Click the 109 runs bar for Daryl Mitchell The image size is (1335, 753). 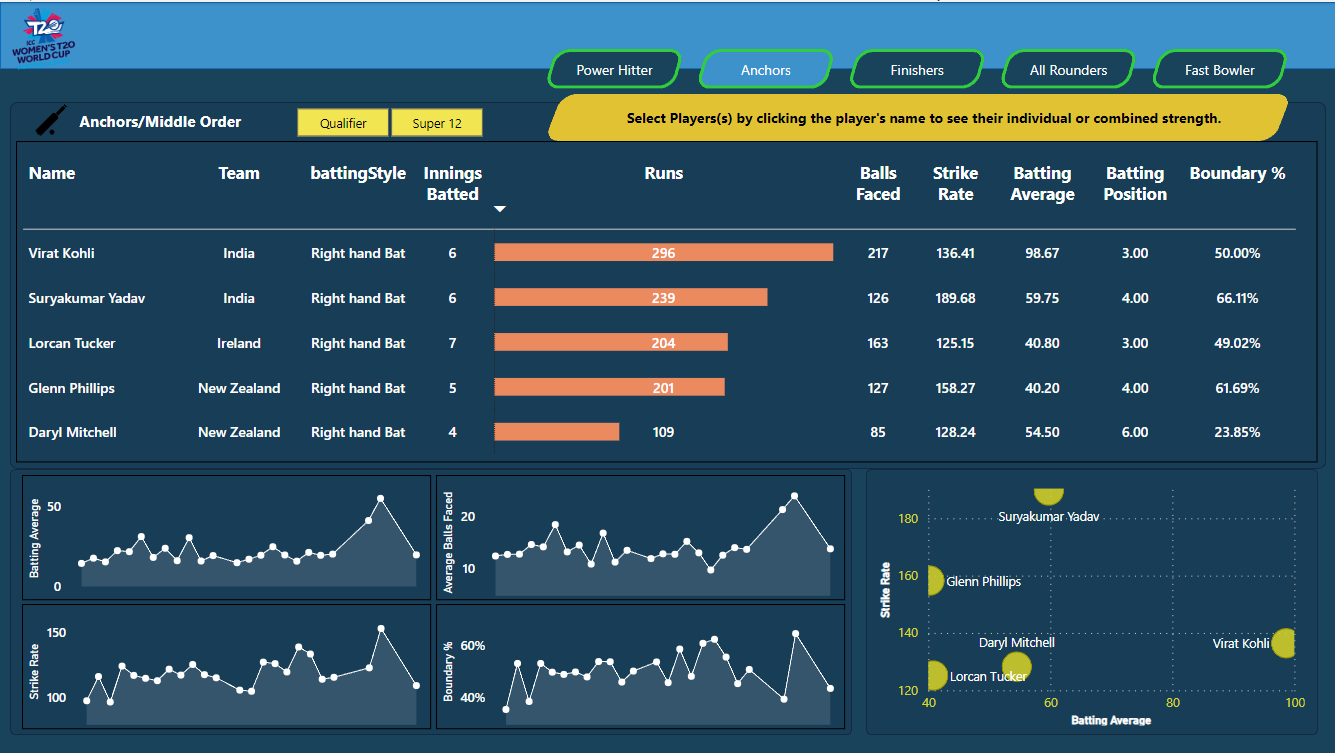pos(557,432)
